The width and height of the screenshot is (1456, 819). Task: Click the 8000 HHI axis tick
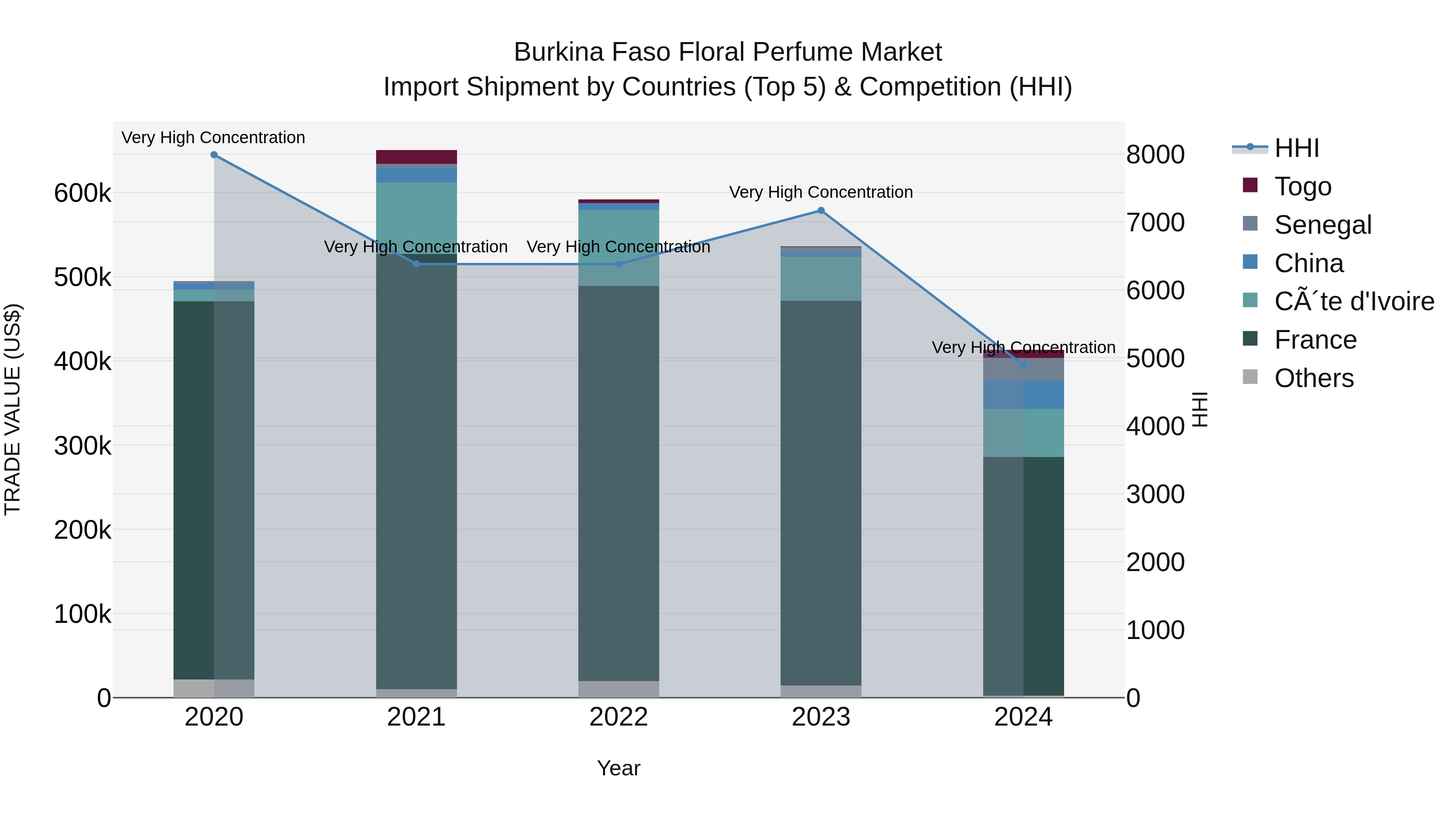(x=1155, y=155)
